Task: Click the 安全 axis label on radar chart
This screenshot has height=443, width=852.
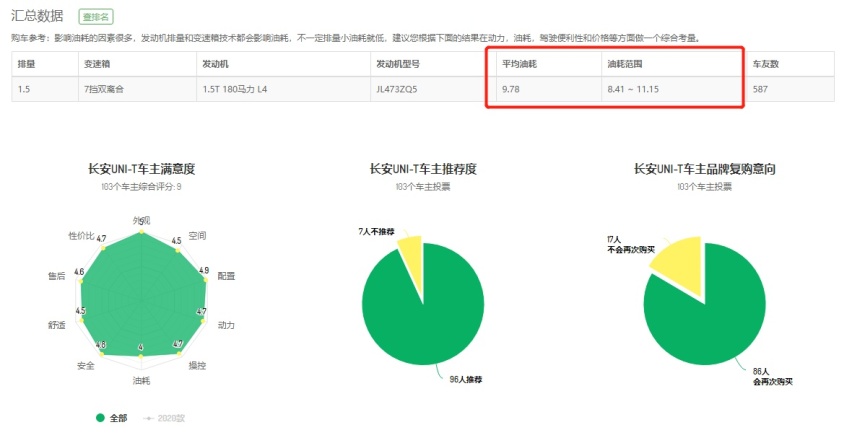Action: (x=85, y=366)
